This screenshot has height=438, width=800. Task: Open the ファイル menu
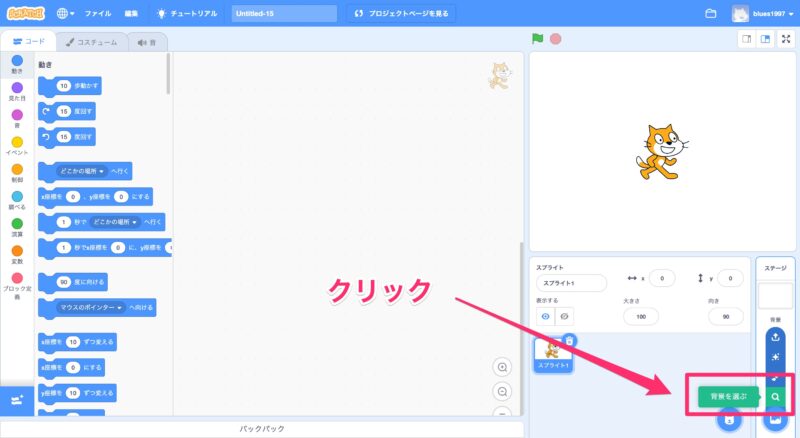tap(98, 14)
